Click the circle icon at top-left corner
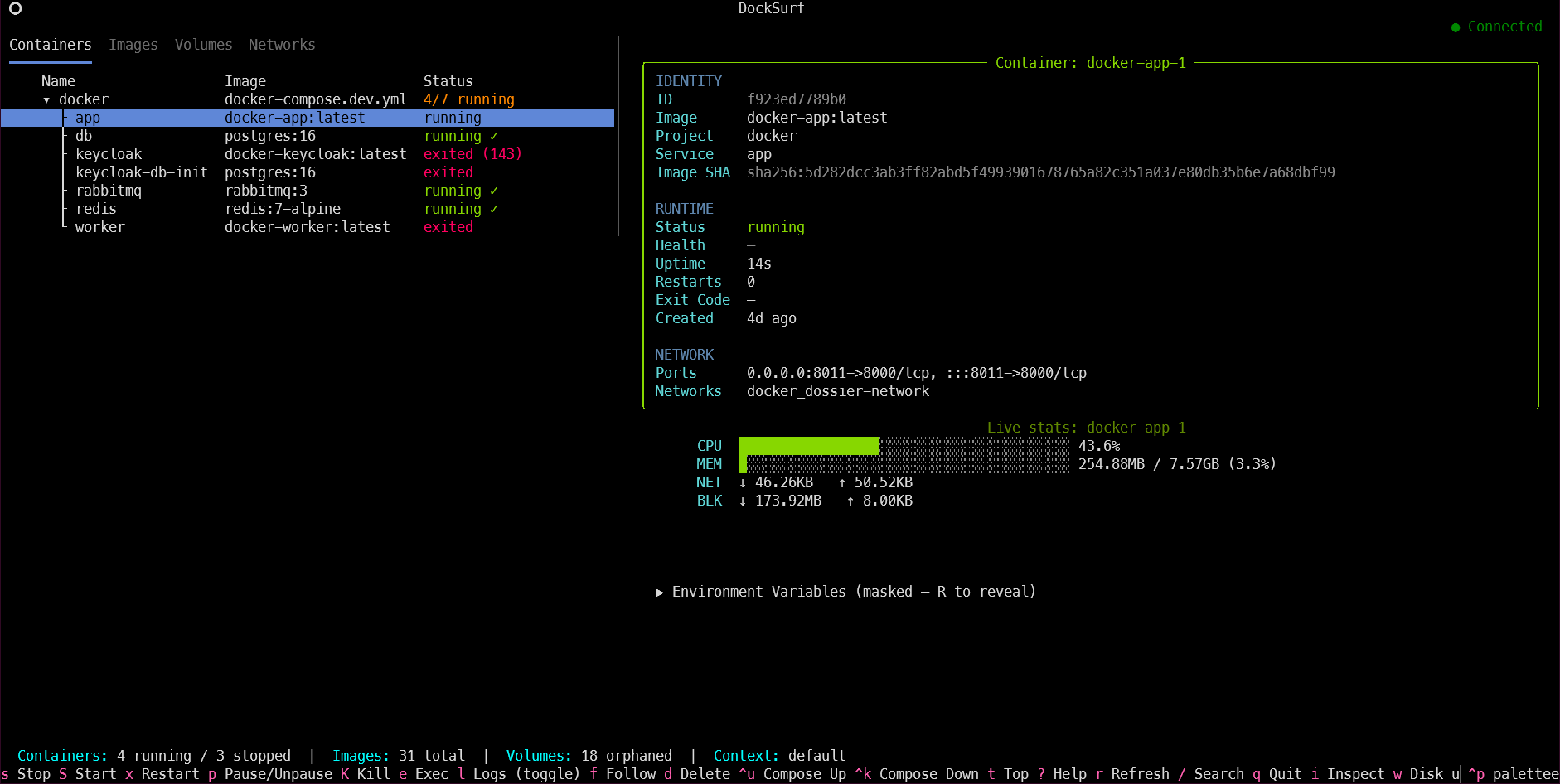The width and height of the screenshot is (1560, 784). [x=15, y=8]
